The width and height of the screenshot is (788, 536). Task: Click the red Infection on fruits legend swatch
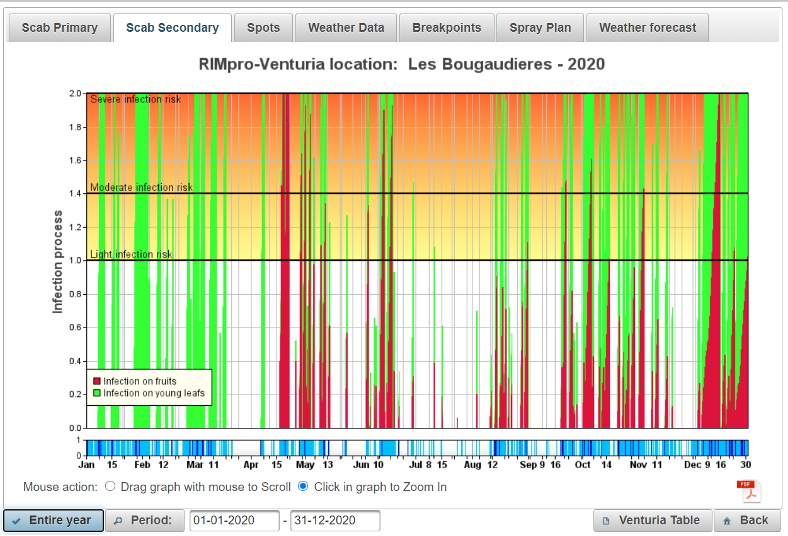(x=97, y=381)
